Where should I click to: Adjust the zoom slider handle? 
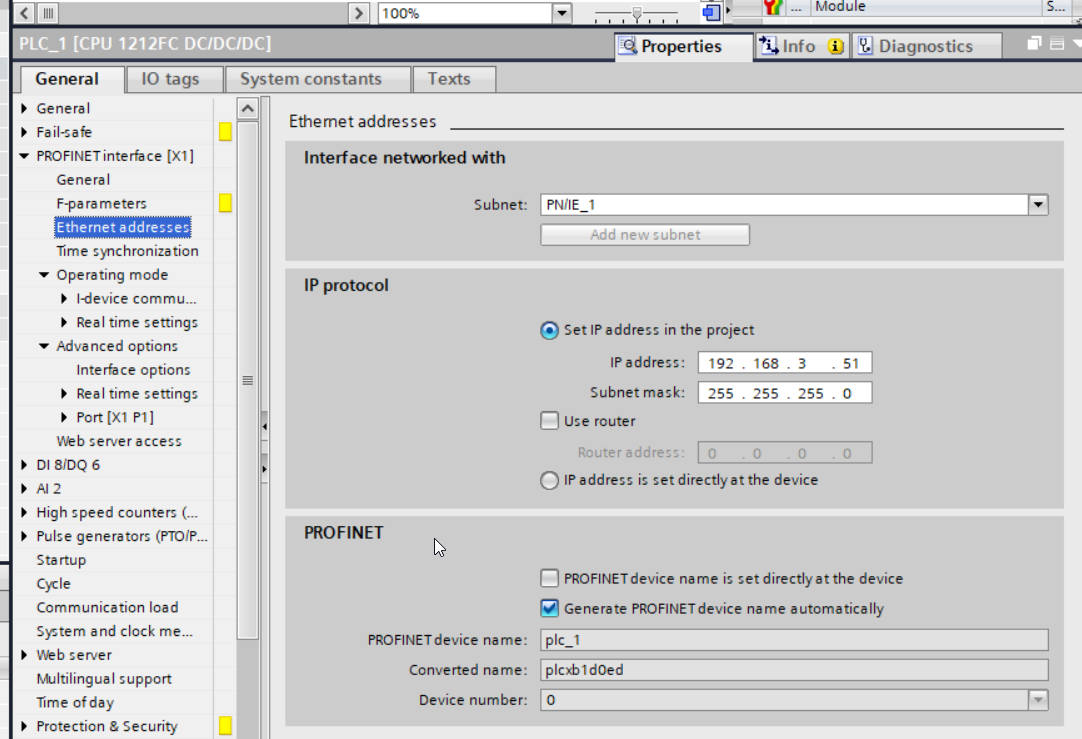(637, 12)
